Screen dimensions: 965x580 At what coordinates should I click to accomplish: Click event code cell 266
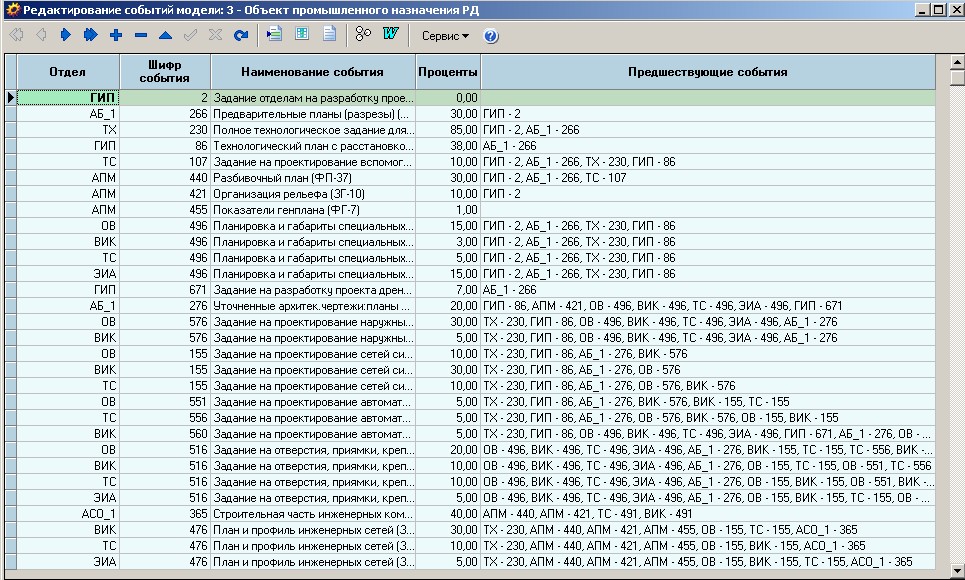(x=165, y=114)
